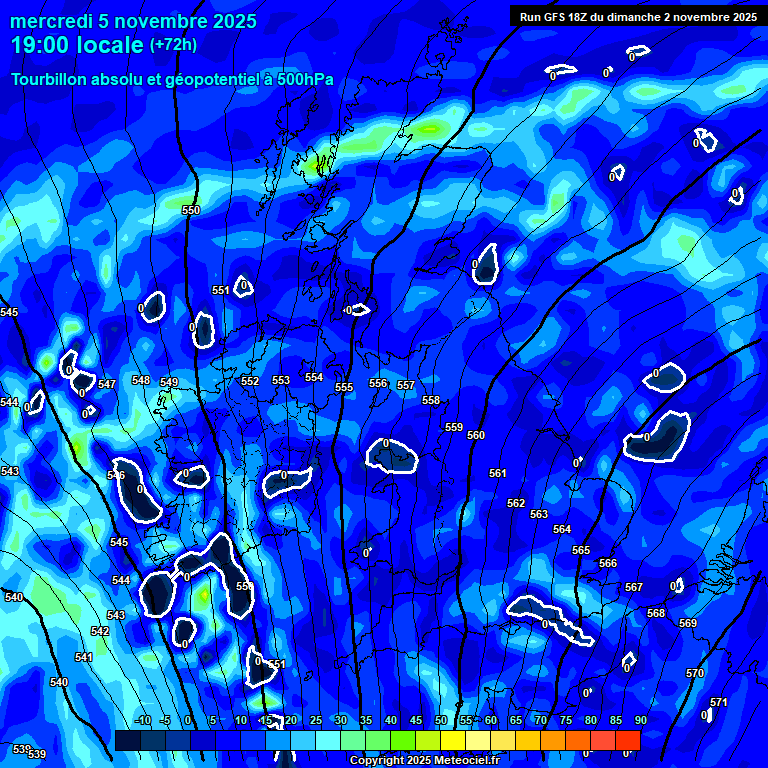
Task: Click the red swatch at legend's right end
Action: 628,741
